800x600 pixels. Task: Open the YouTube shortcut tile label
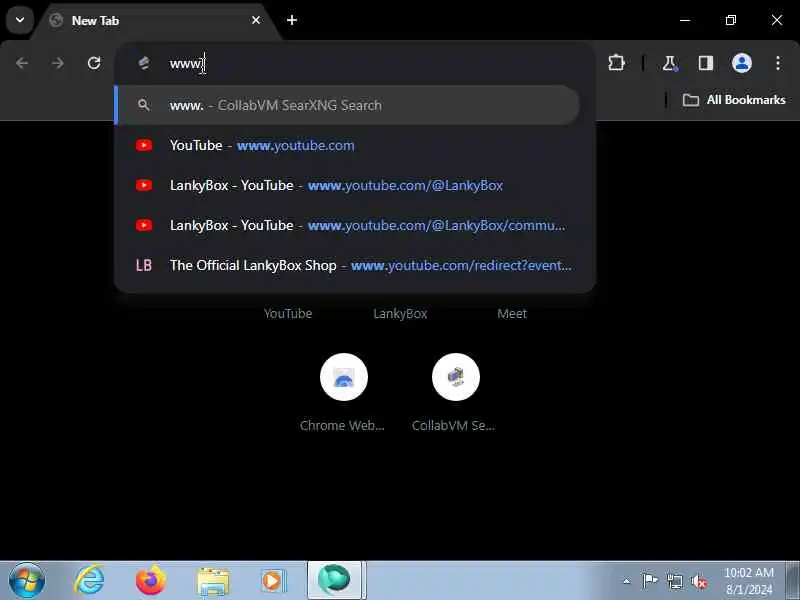pyautogui.click(x=288, y=313)
